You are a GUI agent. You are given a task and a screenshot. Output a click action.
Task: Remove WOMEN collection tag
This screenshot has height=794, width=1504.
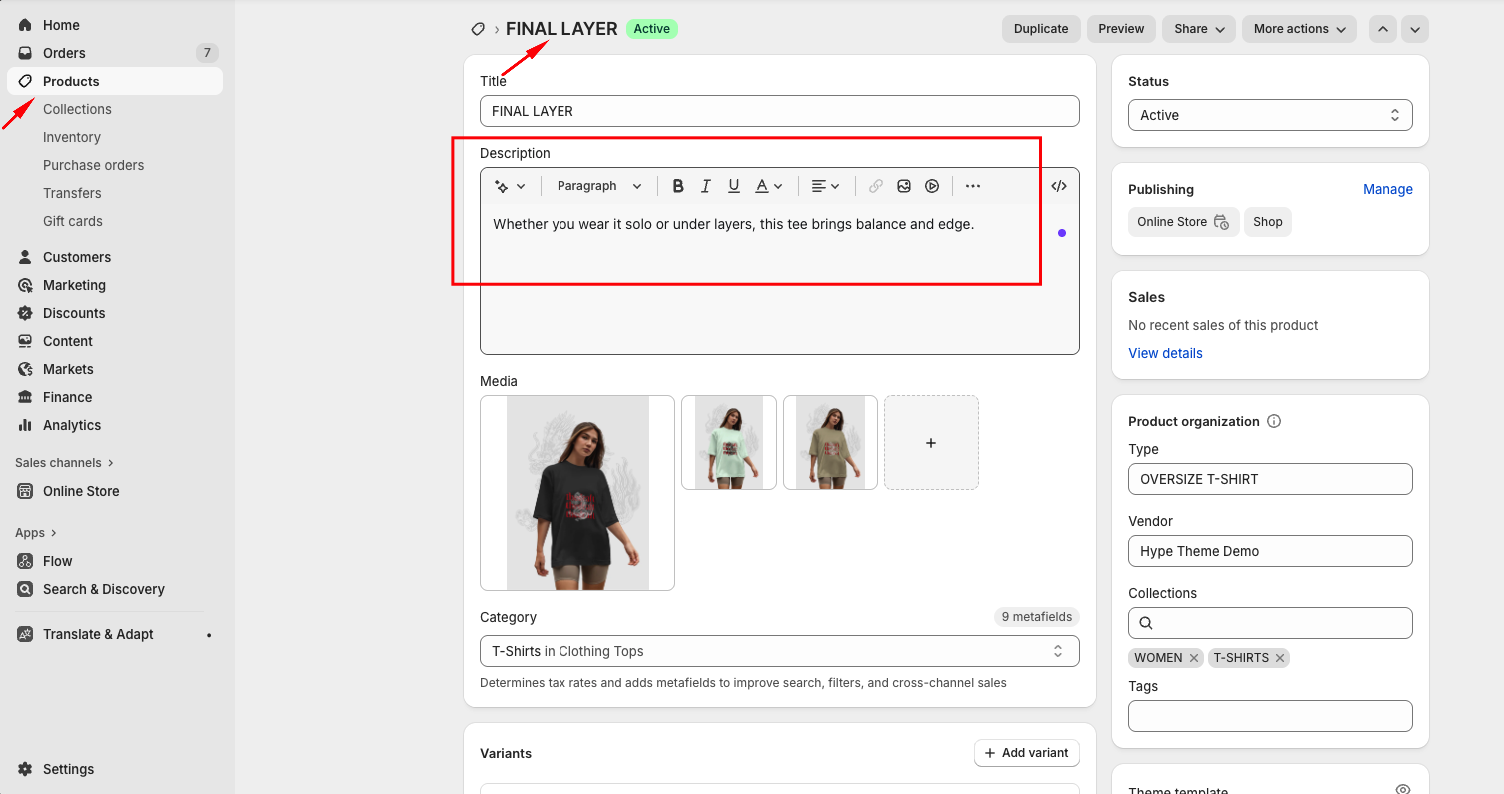point(1193,658)
